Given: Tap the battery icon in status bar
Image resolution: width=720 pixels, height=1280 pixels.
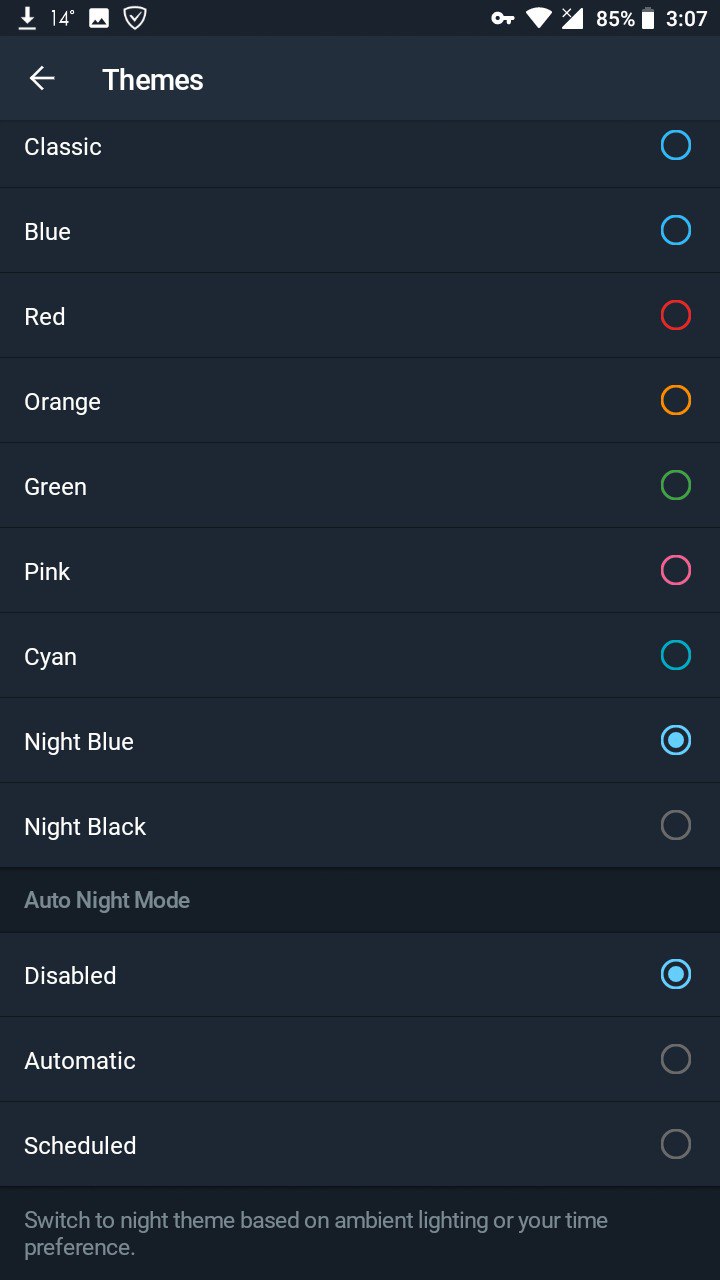Looking at the screenshot, I should pos(648,18).
